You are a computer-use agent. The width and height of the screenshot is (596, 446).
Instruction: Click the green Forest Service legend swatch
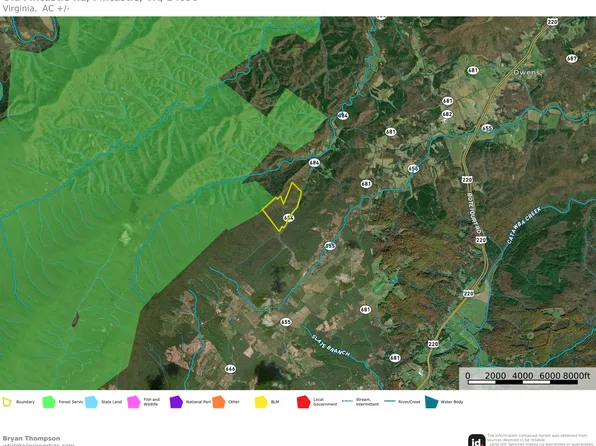click(49, 402)
